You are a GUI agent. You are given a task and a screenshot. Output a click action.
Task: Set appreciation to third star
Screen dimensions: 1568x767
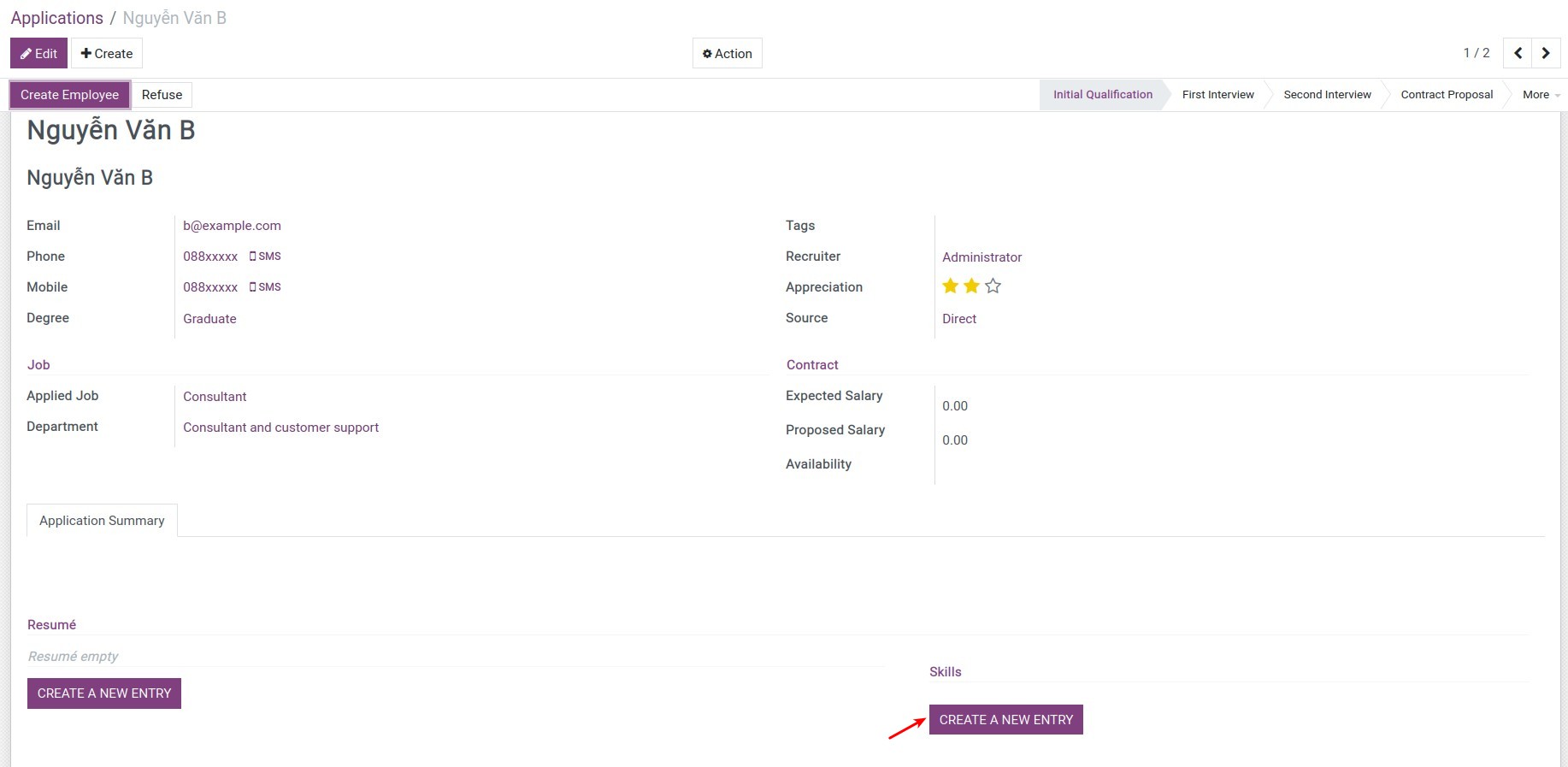pos(993,286)
